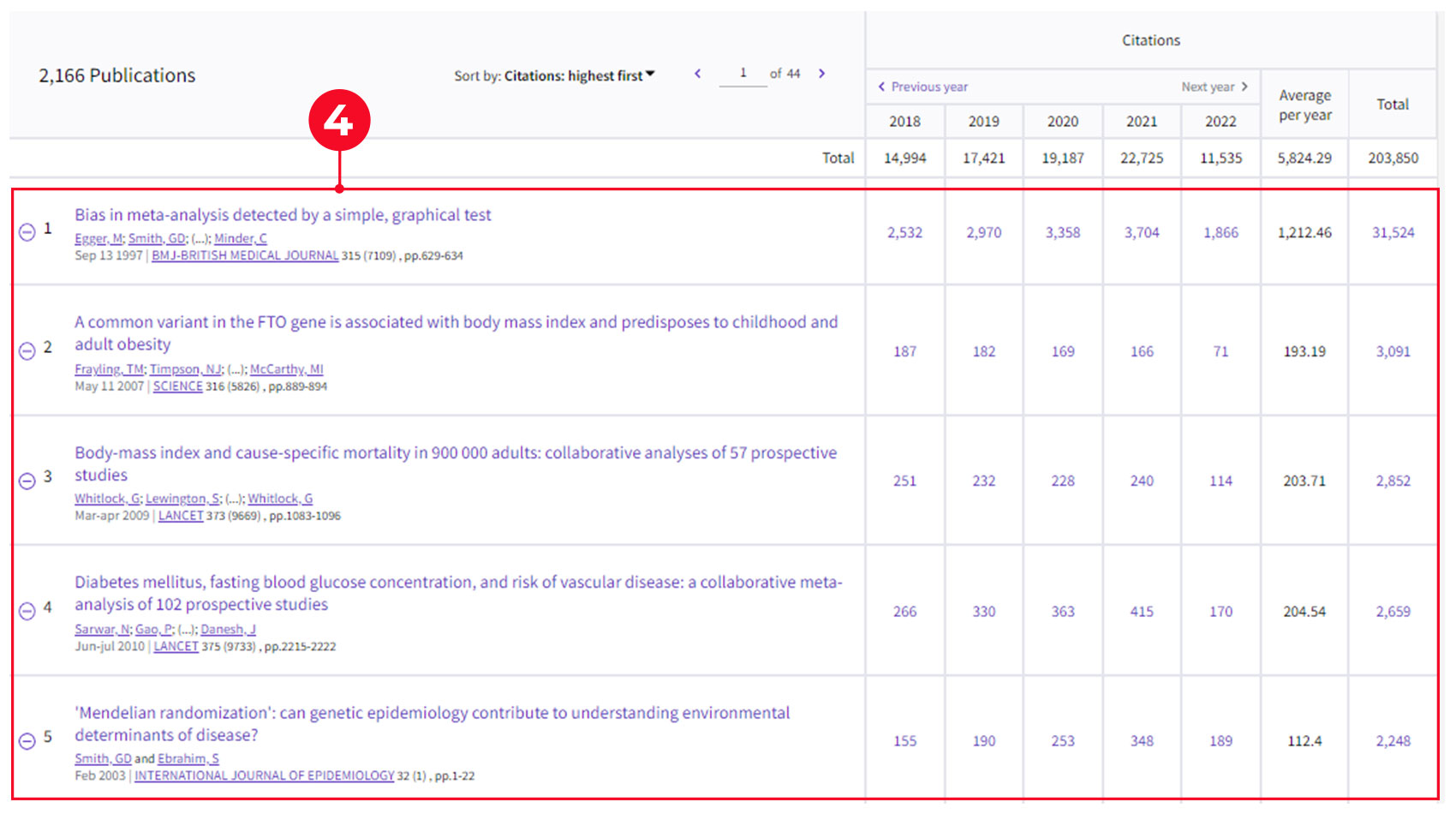Go to next page with right arrow
The height and width of the screenshot is (814, 1456).
tap(821, 74)
